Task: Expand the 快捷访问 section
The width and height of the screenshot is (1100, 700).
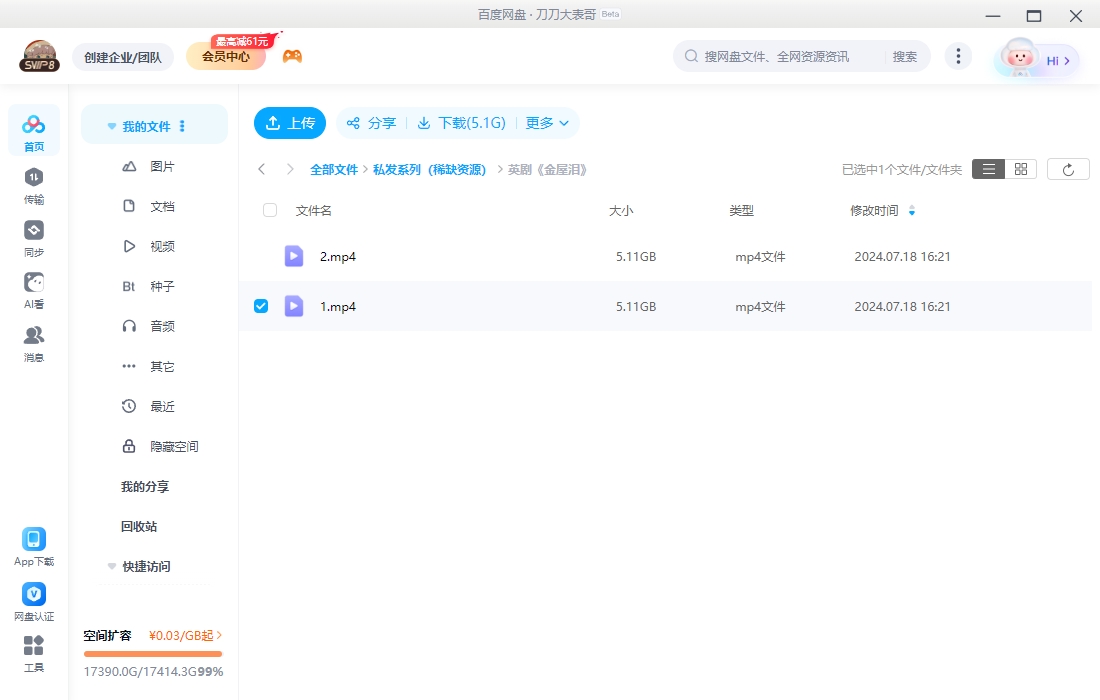Action: (111, 566)
